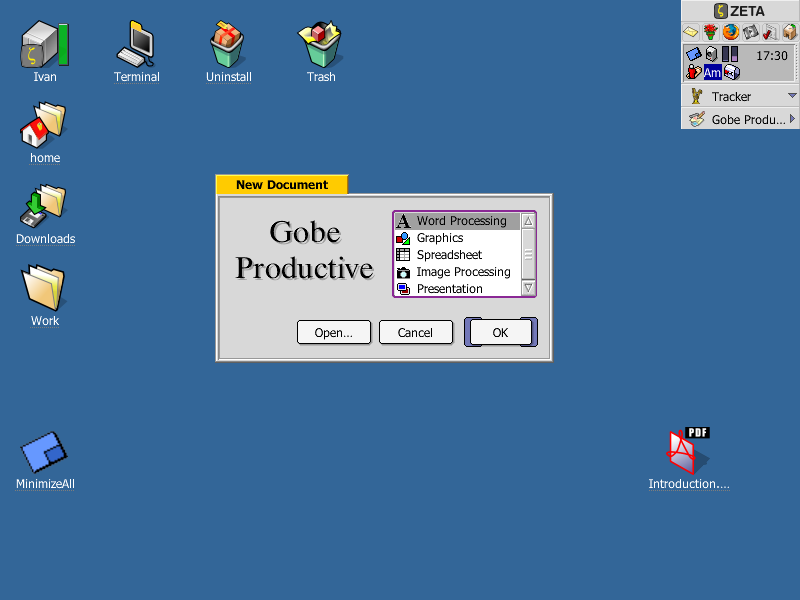Click the list scroll down arrow
This screenshot has width=800, height=600.
(528, 288)
